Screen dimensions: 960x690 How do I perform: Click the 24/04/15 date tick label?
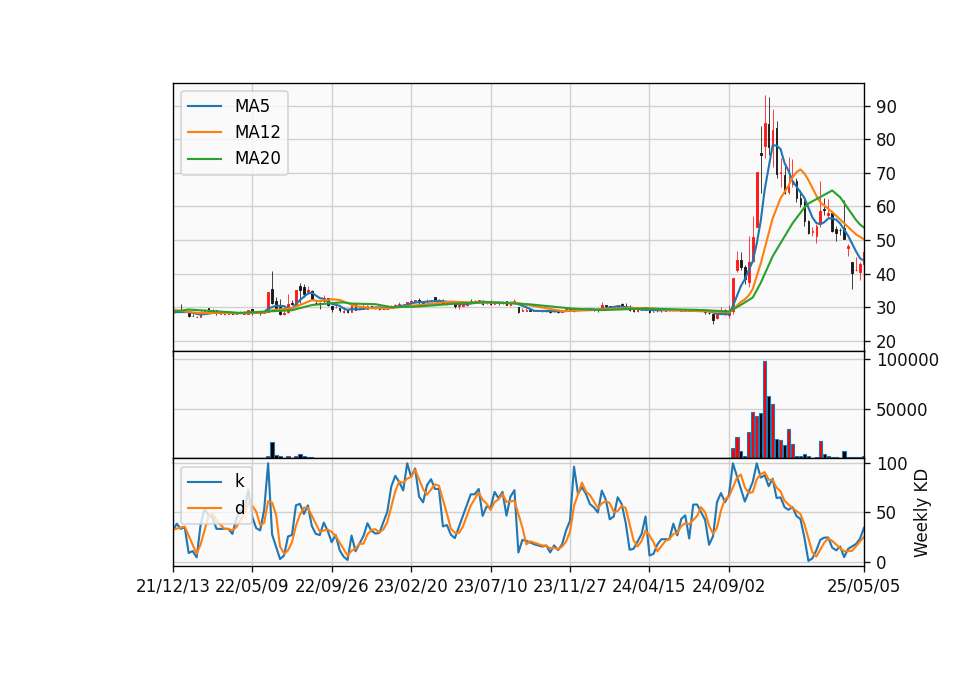click(649, 586)
